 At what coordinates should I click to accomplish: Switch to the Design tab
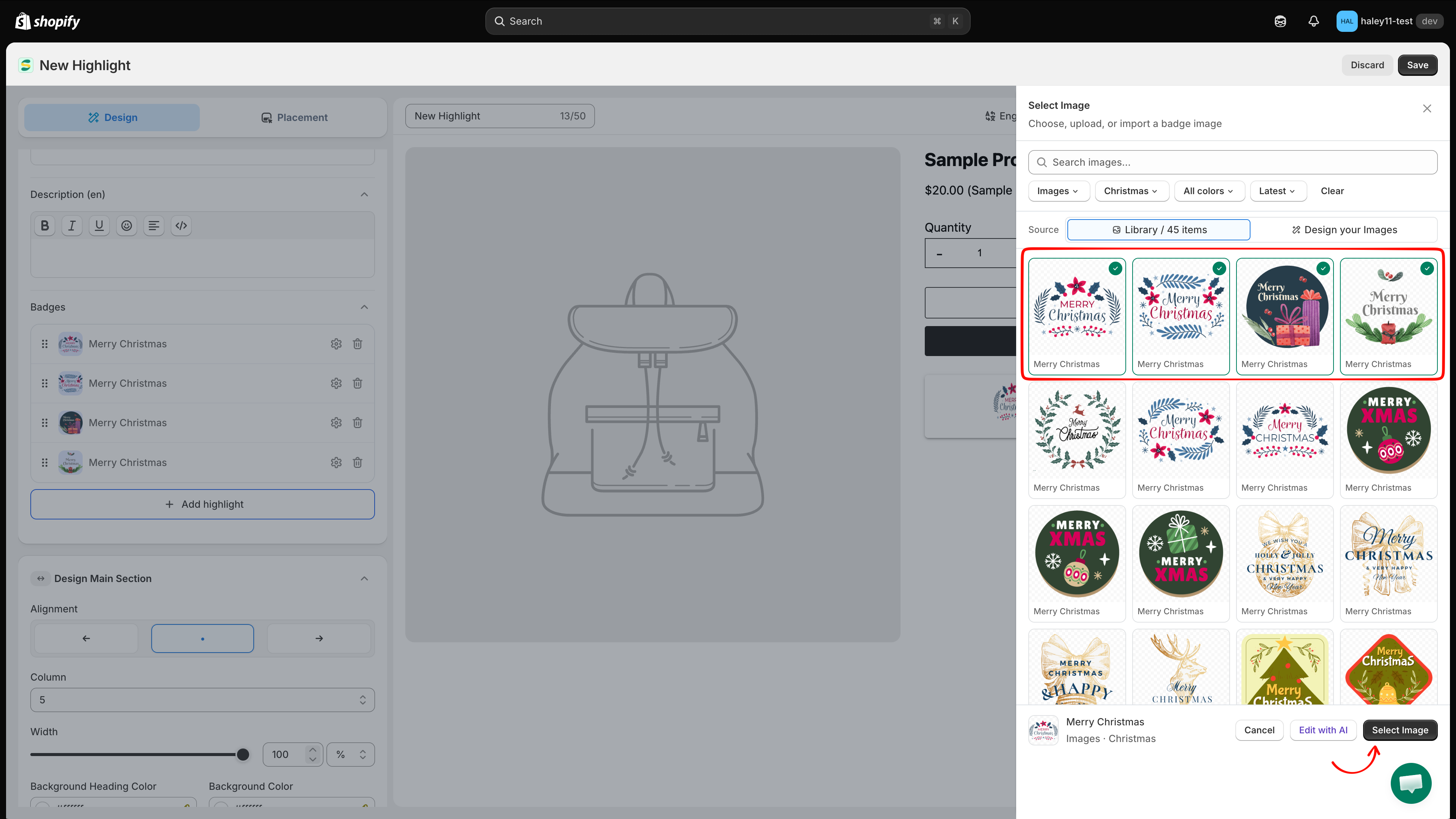[x=112, y=118]
